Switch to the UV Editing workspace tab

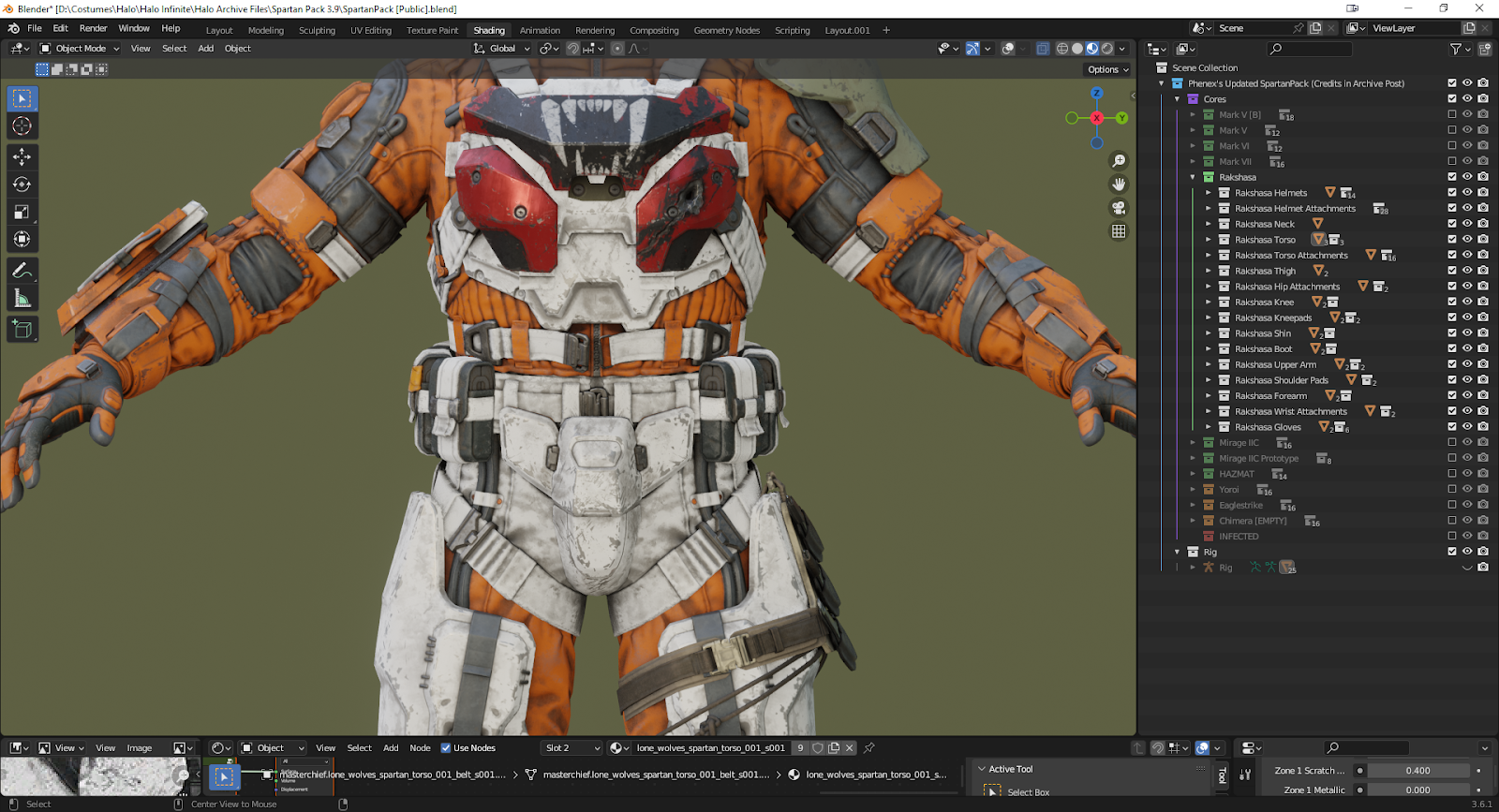(371, 30)
